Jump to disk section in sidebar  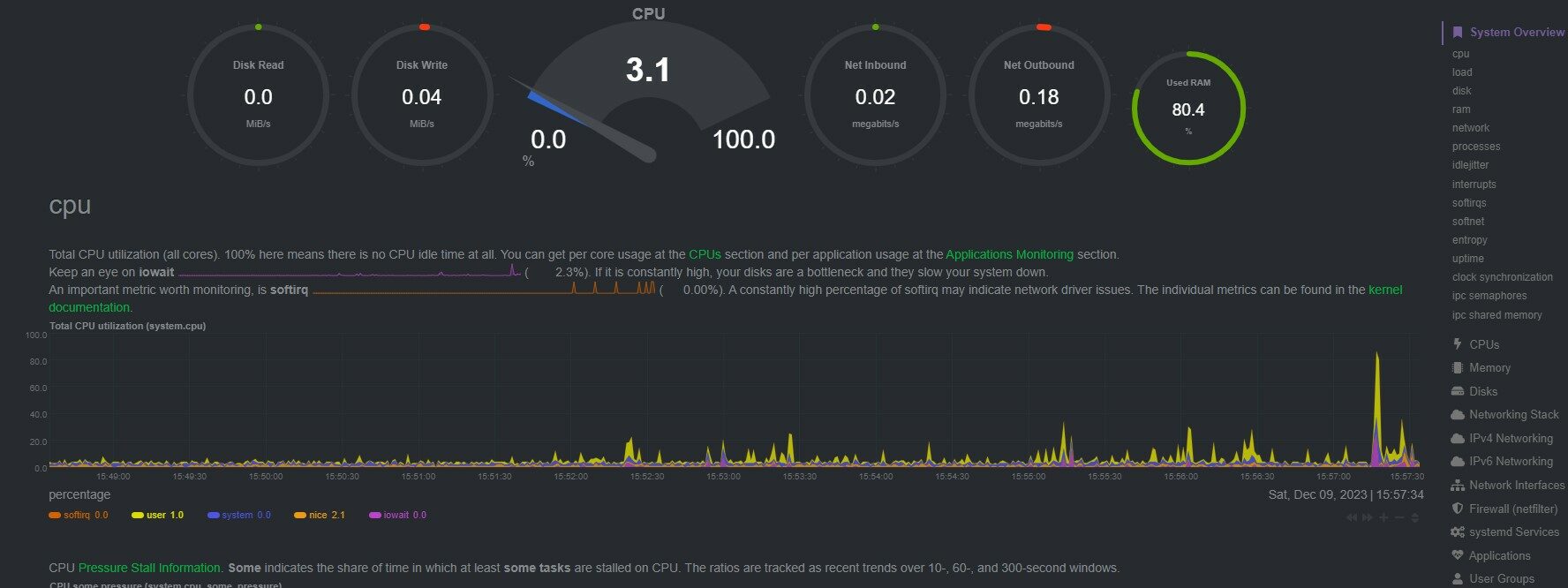pos(1462,91)
